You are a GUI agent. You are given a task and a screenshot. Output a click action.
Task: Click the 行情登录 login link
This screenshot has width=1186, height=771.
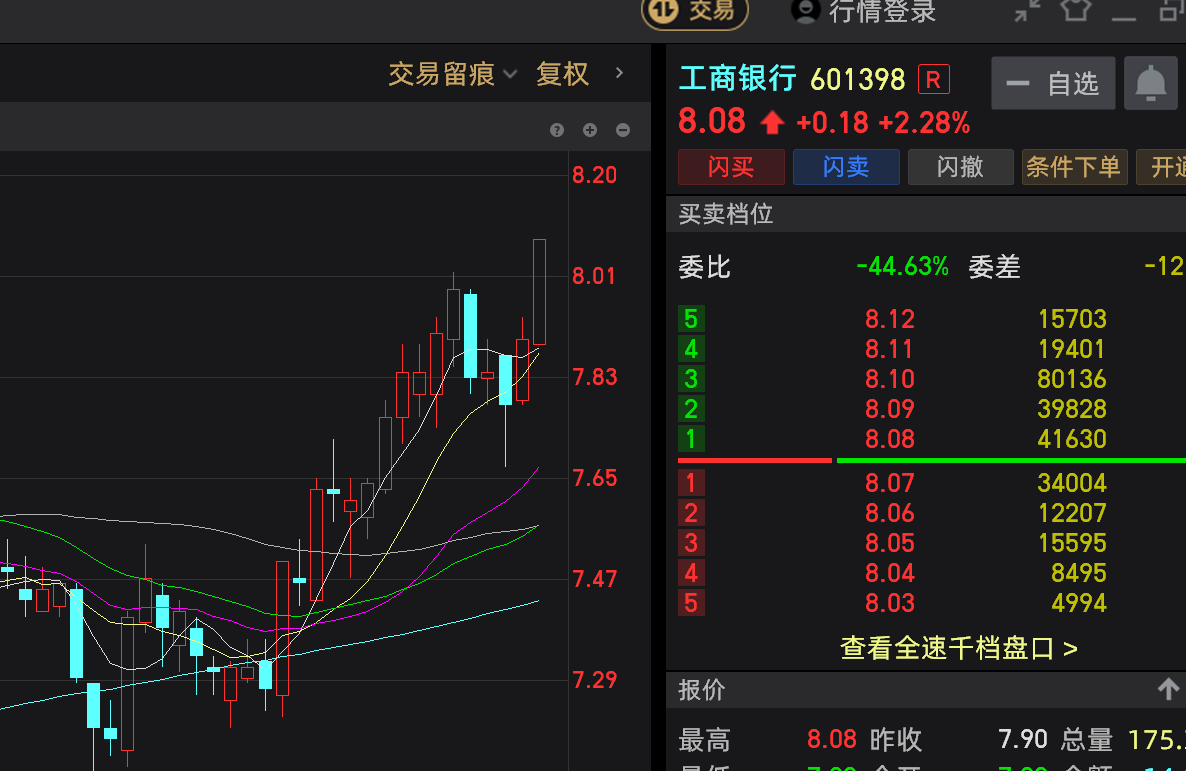[x=882, y=11]
